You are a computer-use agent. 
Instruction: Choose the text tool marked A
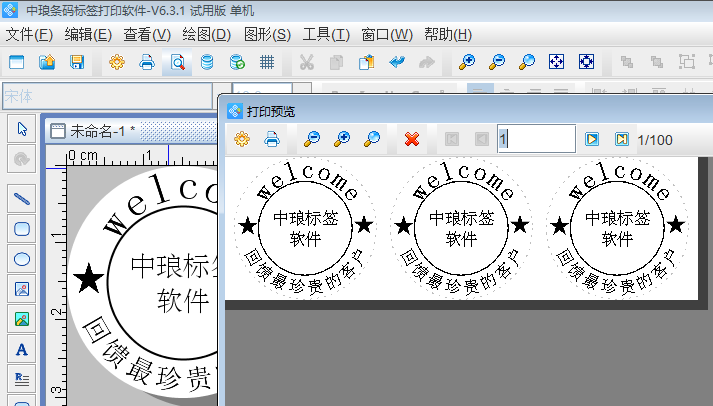[22, 349]
